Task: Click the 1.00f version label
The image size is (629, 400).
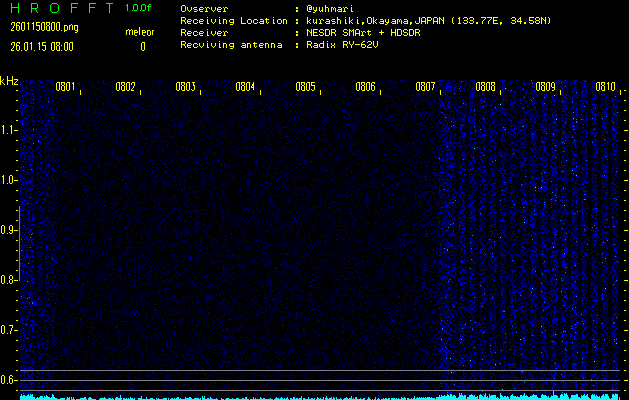Action: tap(139, 8)
